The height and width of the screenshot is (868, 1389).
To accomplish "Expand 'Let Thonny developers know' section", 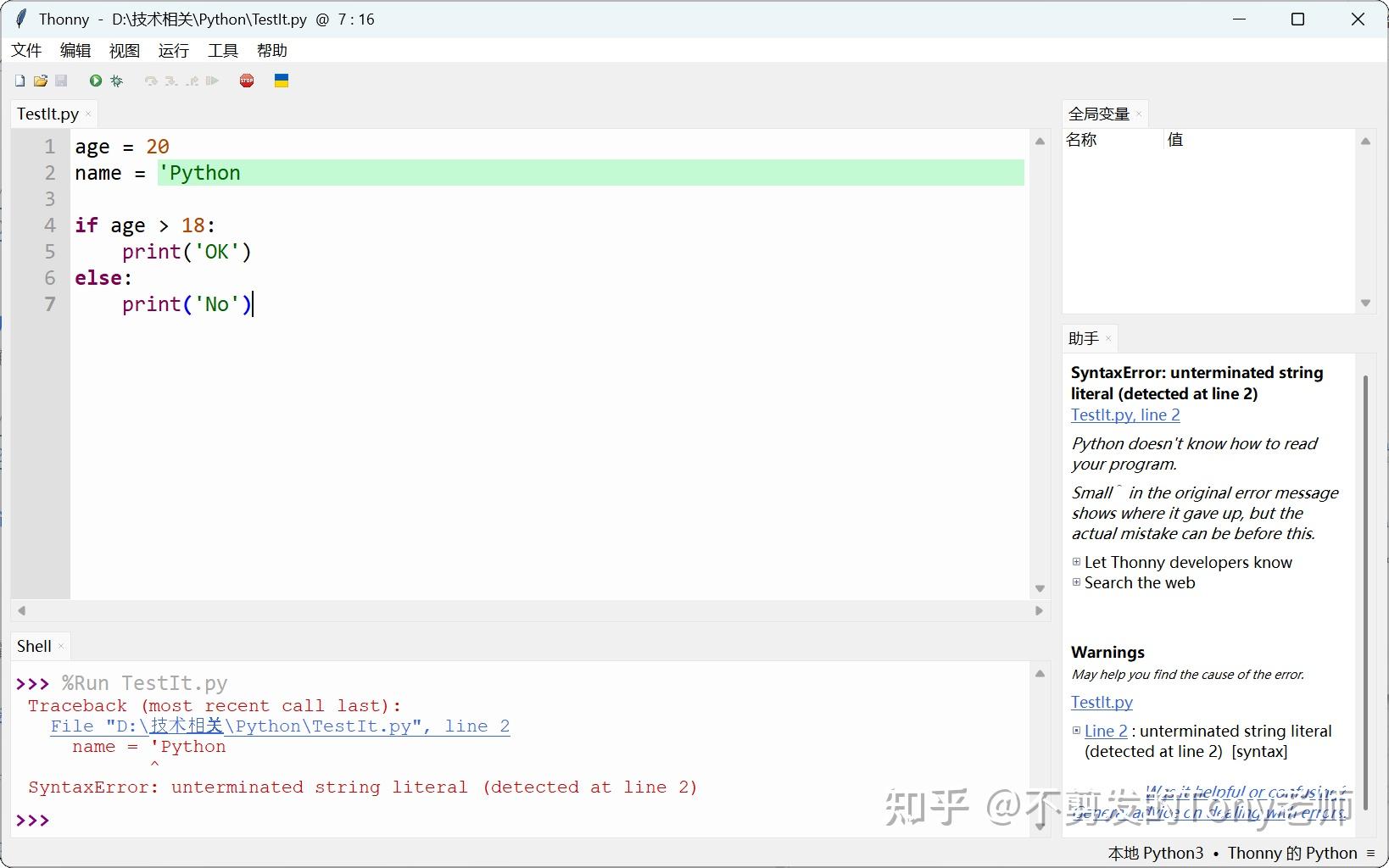I will [1076, 562].
